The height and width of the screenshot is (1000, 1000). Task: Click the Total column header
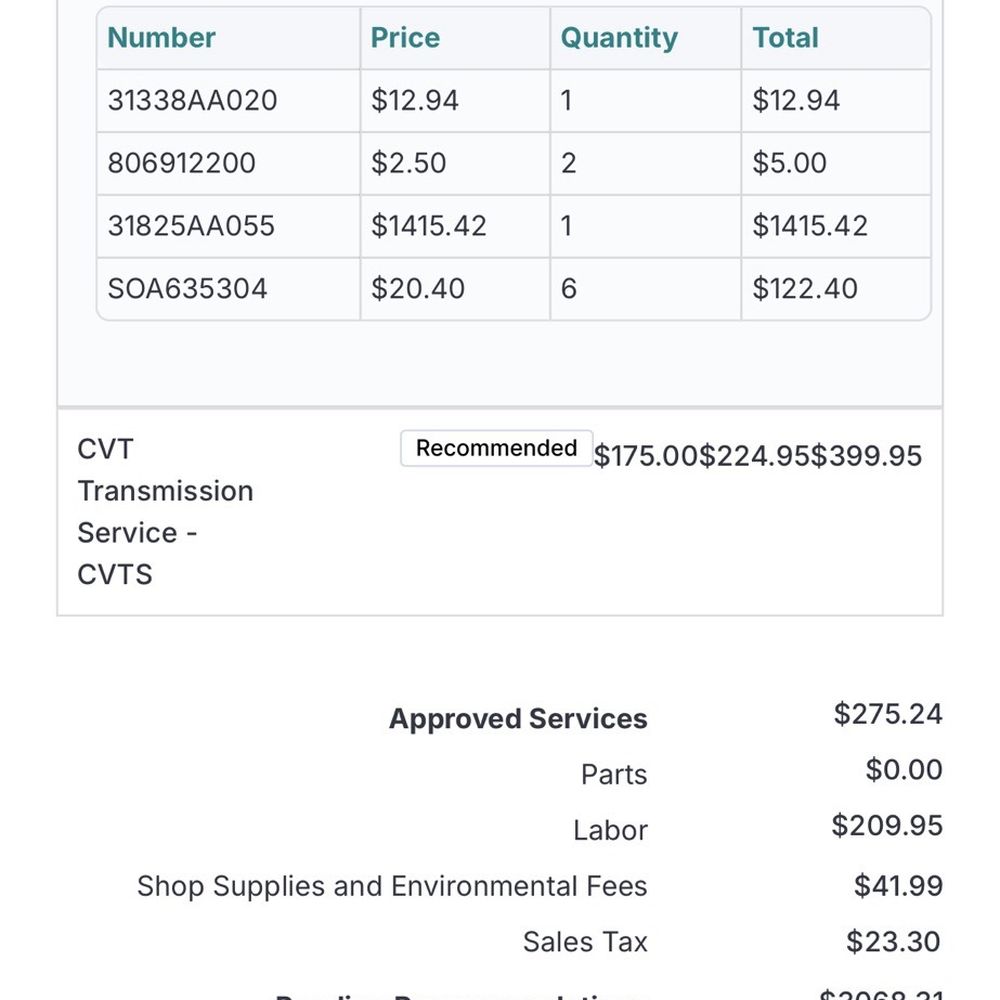point(785,38)
